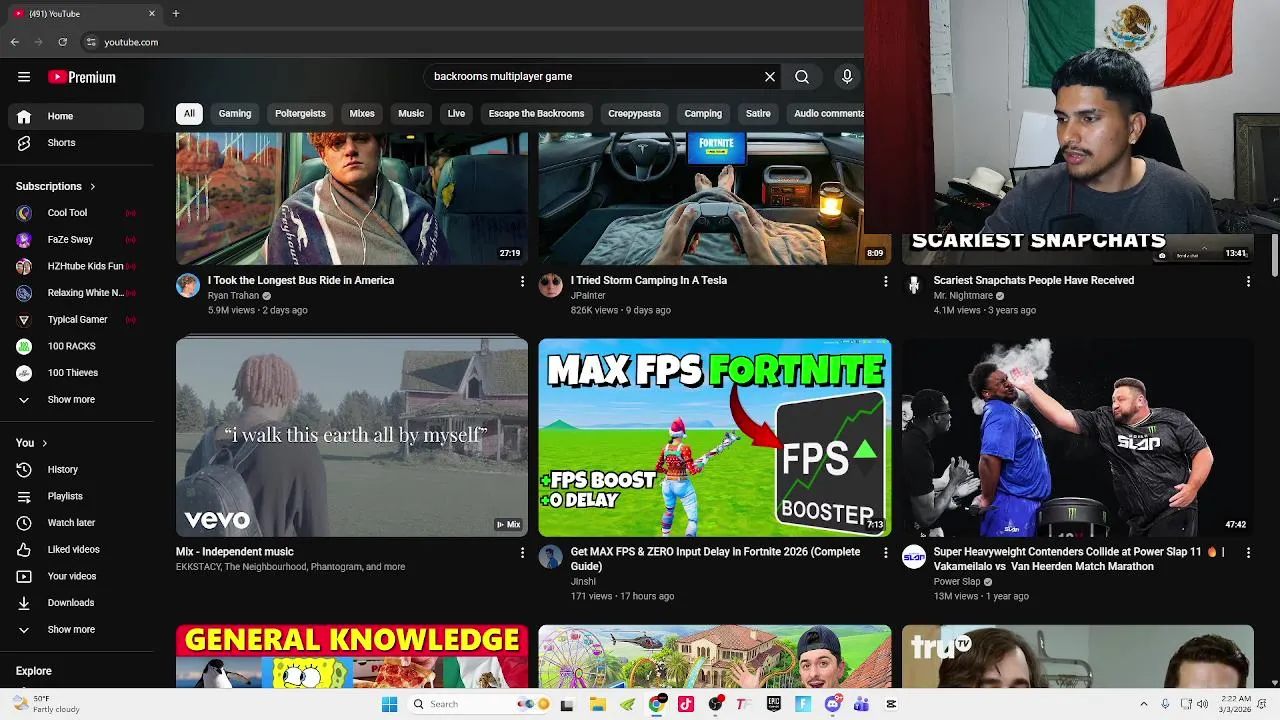
Task: Open JInshI channel avatar
Action: click(551, 557)
